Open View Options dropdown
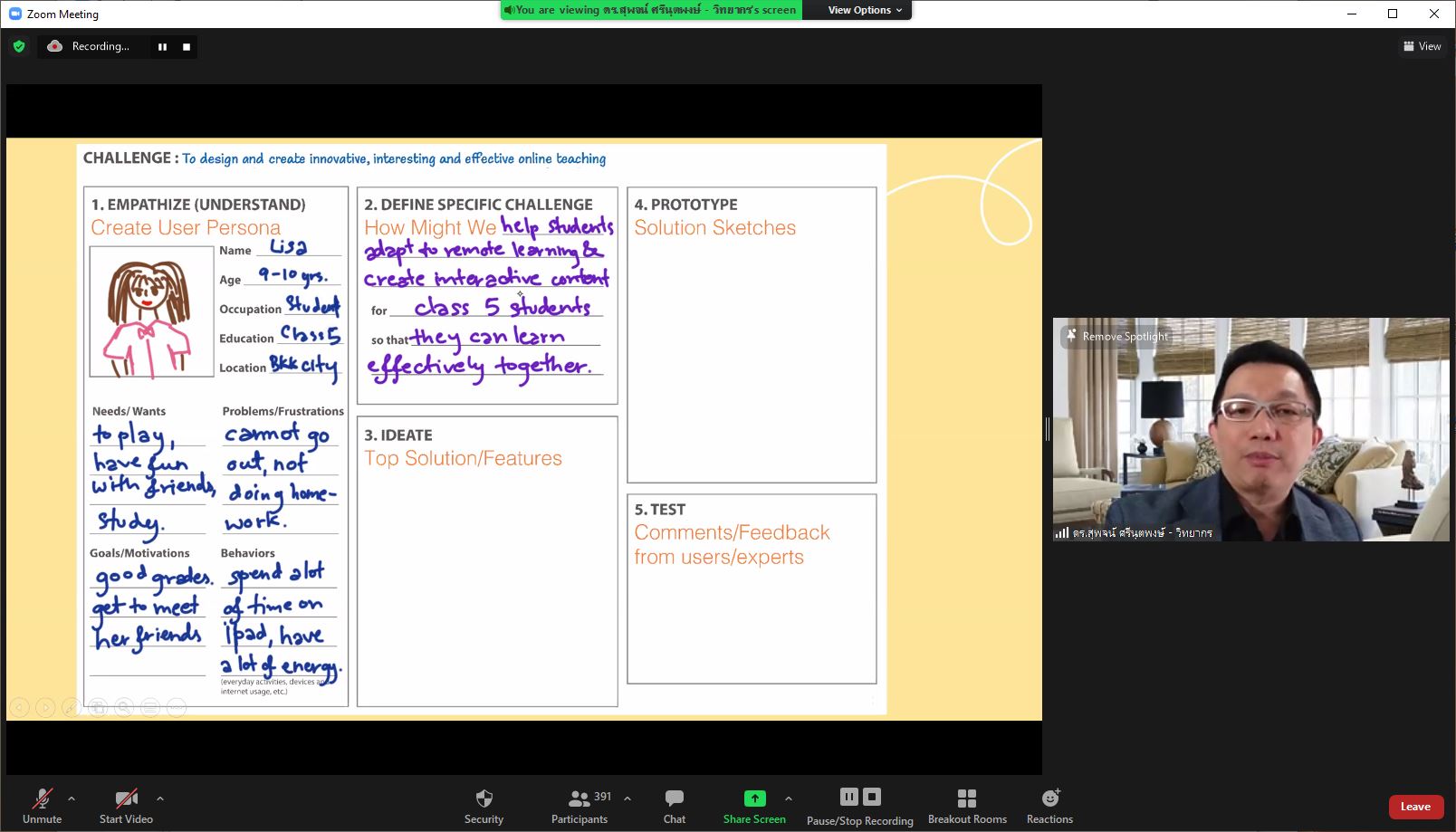 pyautogui.click(x=865, y=10)
